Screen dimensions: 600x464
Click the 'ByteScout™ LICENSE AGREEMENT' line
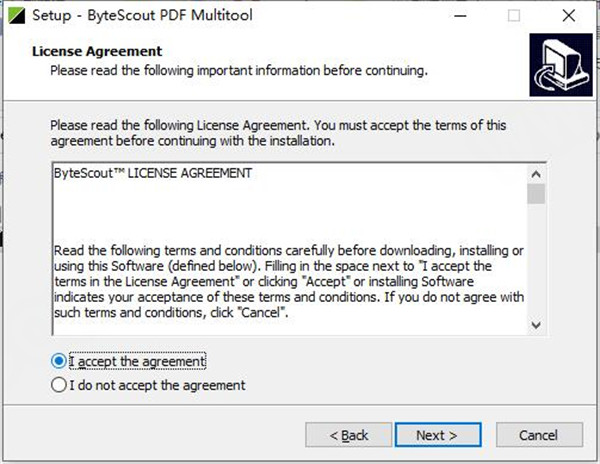click(x=153, y=173)
